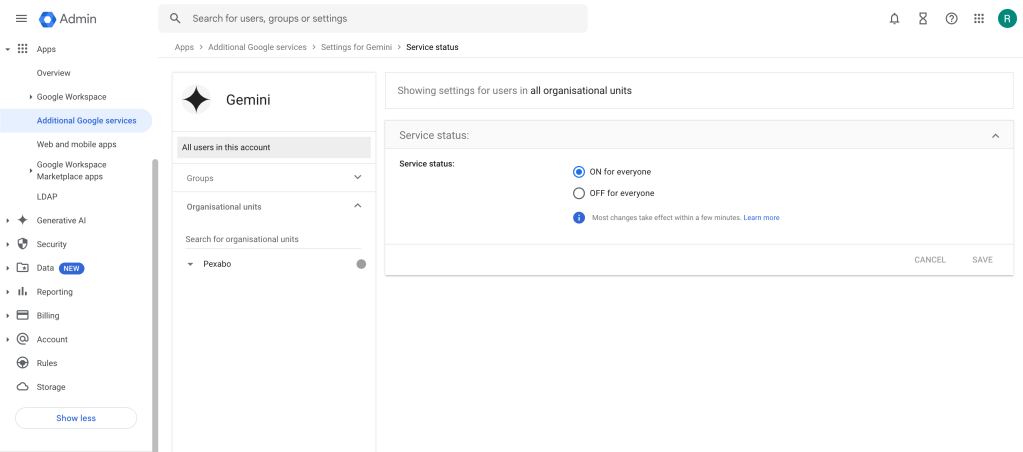Click the Google Admin logo
Image resolution: width=1023 pixels, height=452 pixels.
68,19
